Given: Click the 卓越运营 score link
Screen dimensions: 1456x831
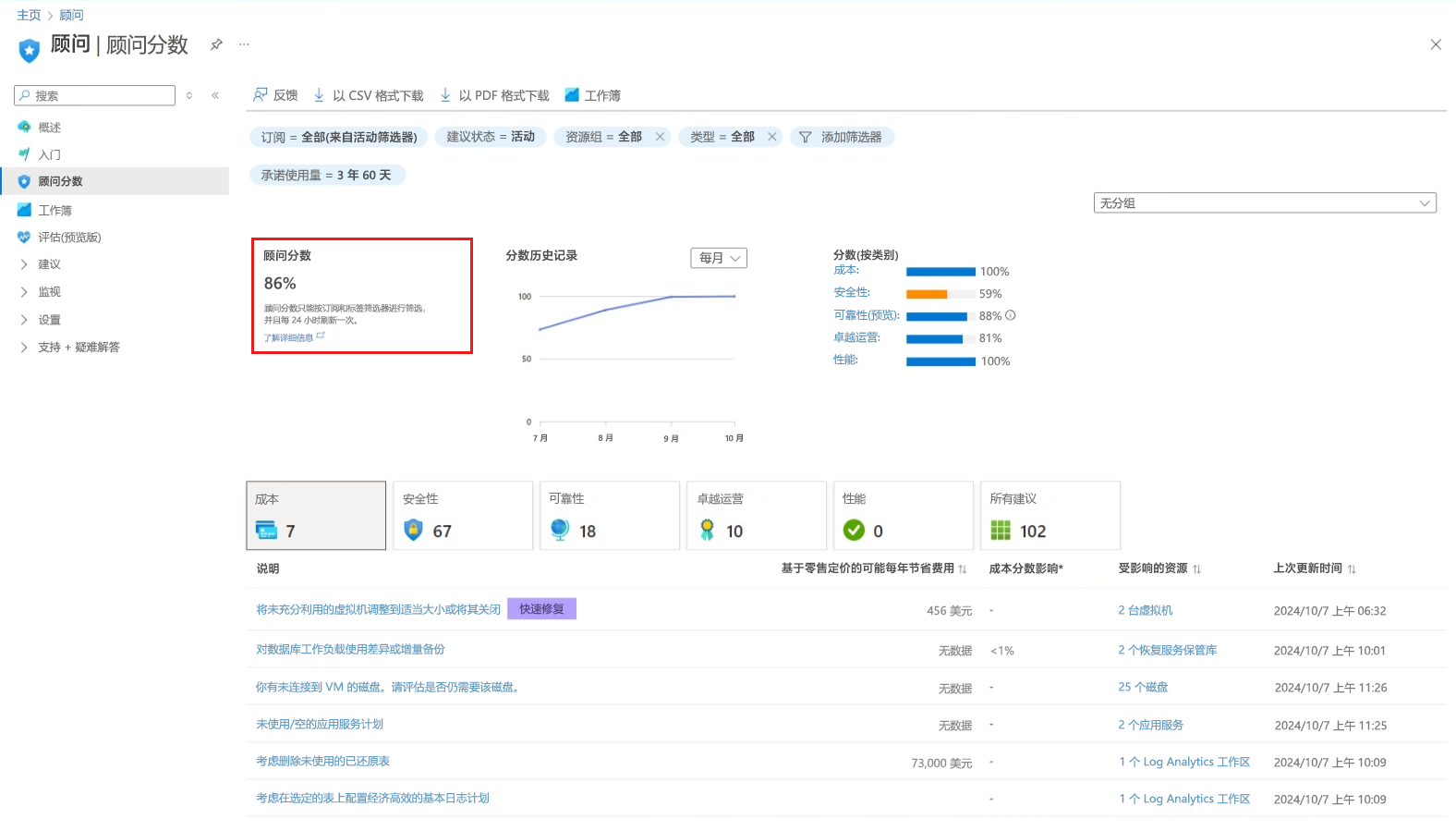Looking at the screenshot, I should coord(857,337).
